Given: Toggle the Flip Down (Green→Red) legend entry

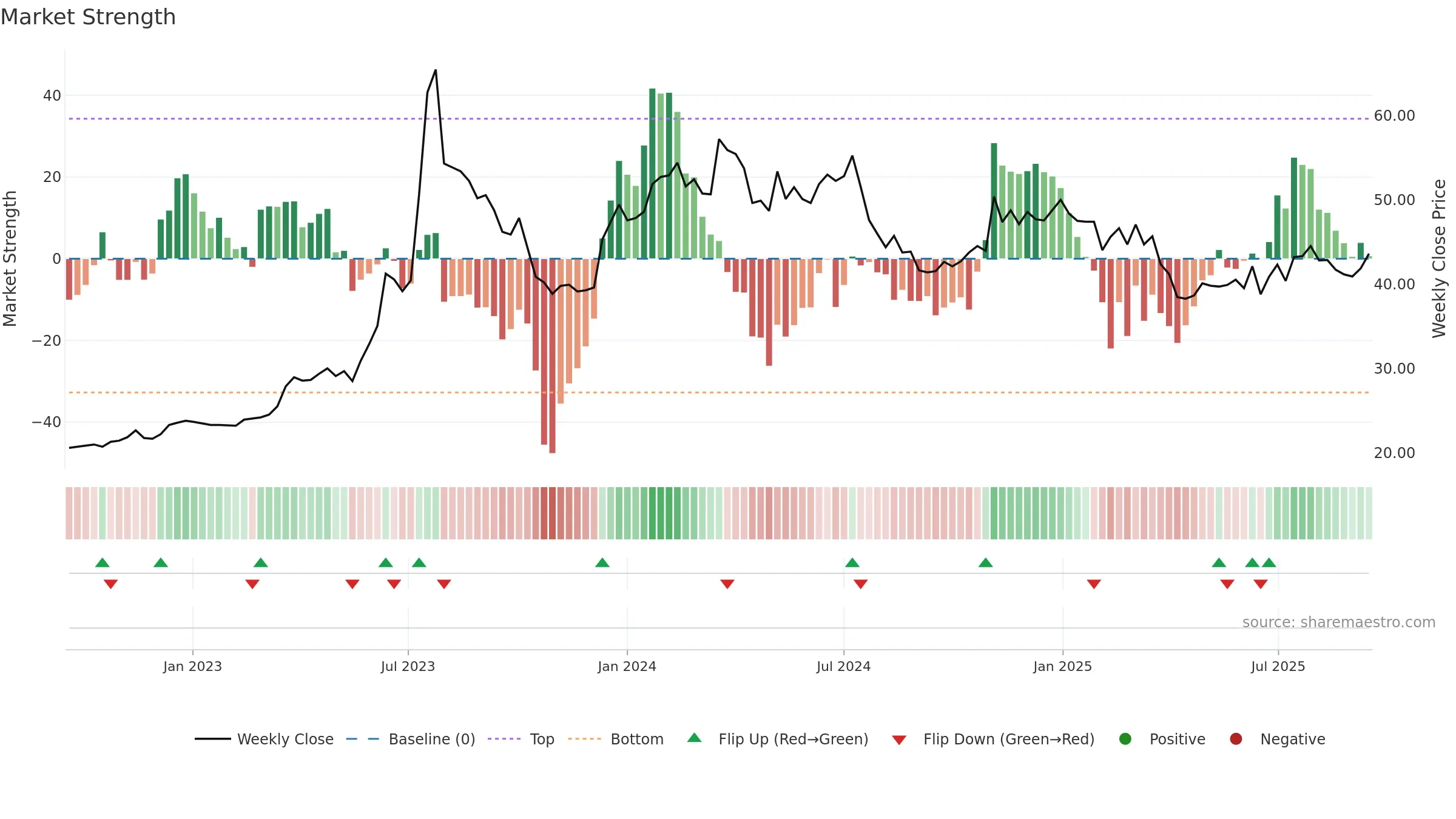Looking at the screenshot, I should point(993,739).
